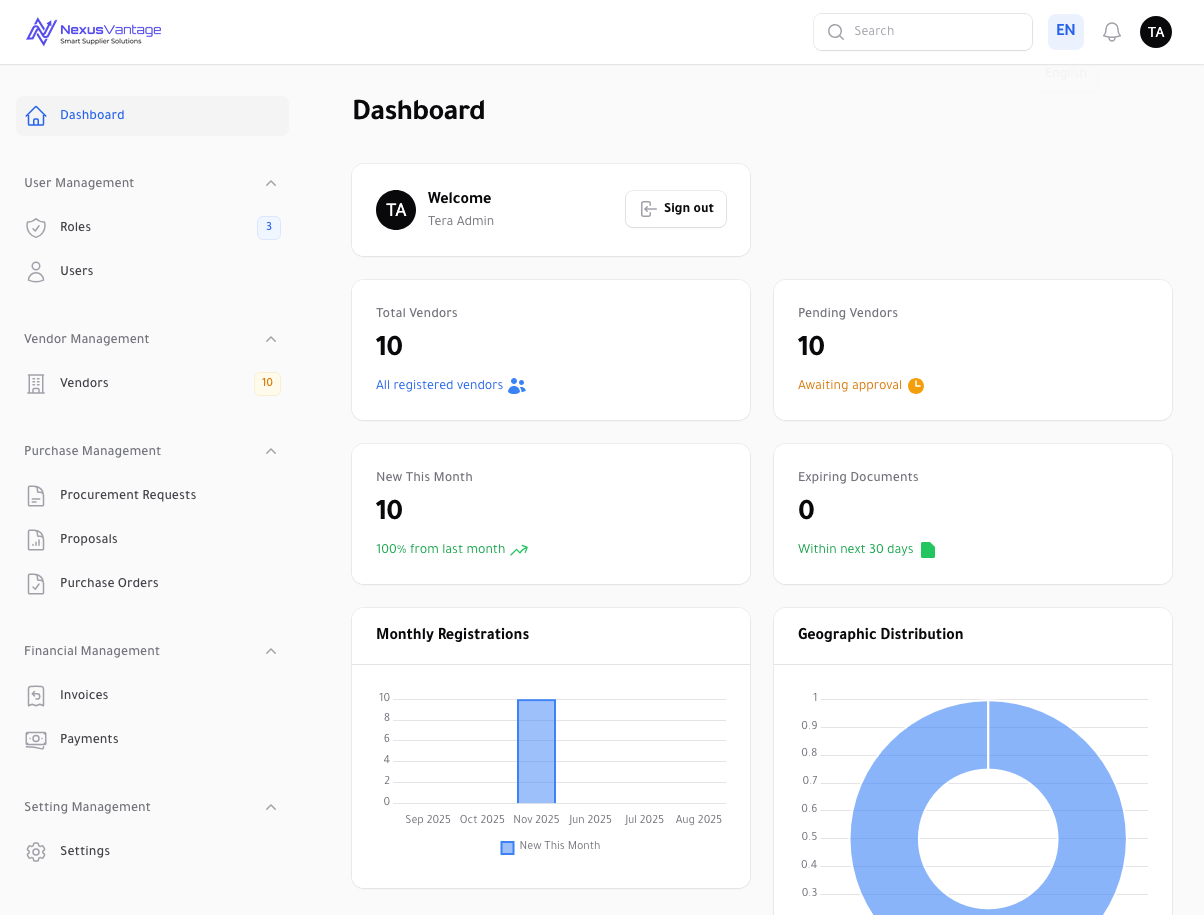Open the EN language selector
Viewport: 1204px width, 915px height.
[x=1065, y=31]
